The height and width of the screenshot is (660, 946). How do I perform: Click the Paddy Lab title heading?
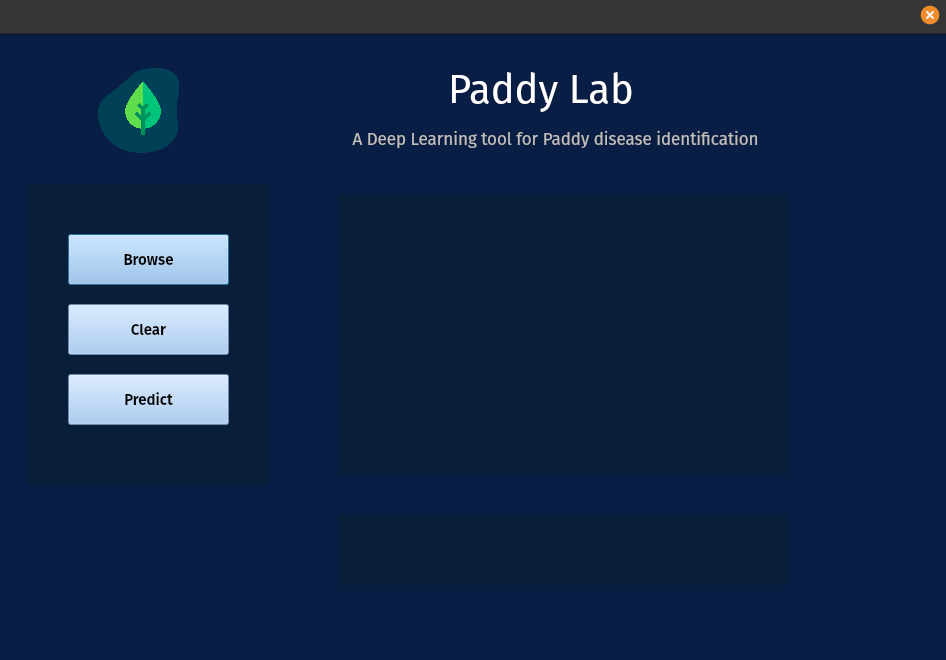[x=540, y=90]
